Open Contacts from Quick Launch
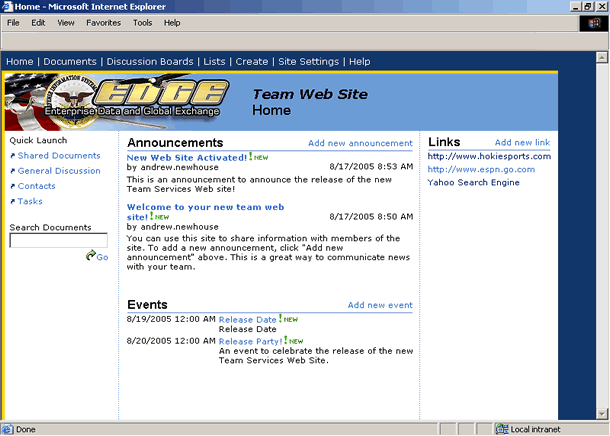Screen dimensions: 610x436 37,186
